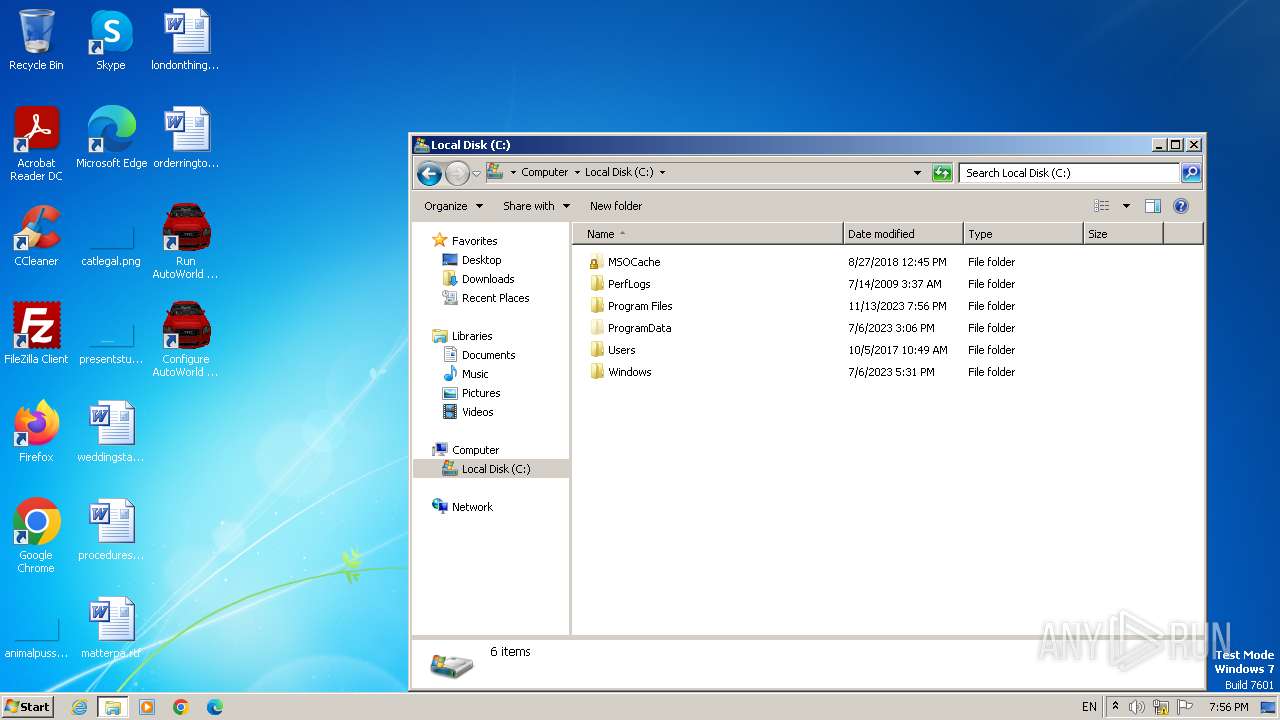
Task: Open Recent Places under Favorites
Action: (495, 298)
